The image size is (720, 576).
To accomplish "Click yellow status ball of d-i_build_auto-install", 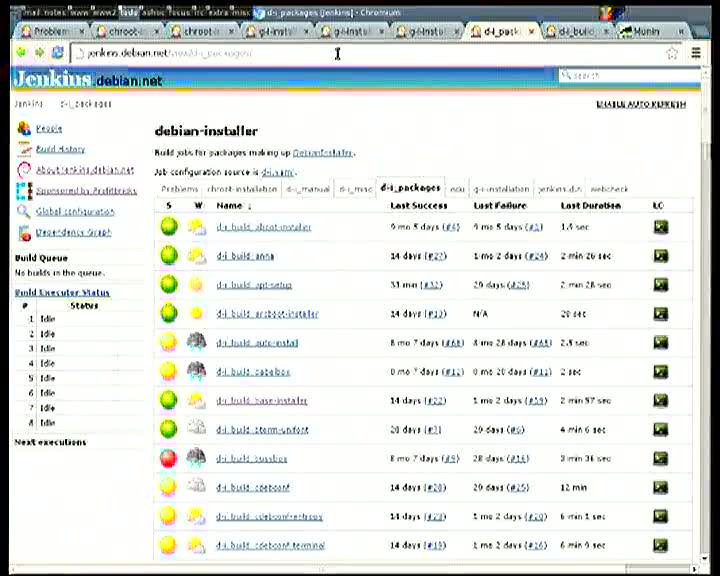I will pyautogui.click(x=169, y=342).
